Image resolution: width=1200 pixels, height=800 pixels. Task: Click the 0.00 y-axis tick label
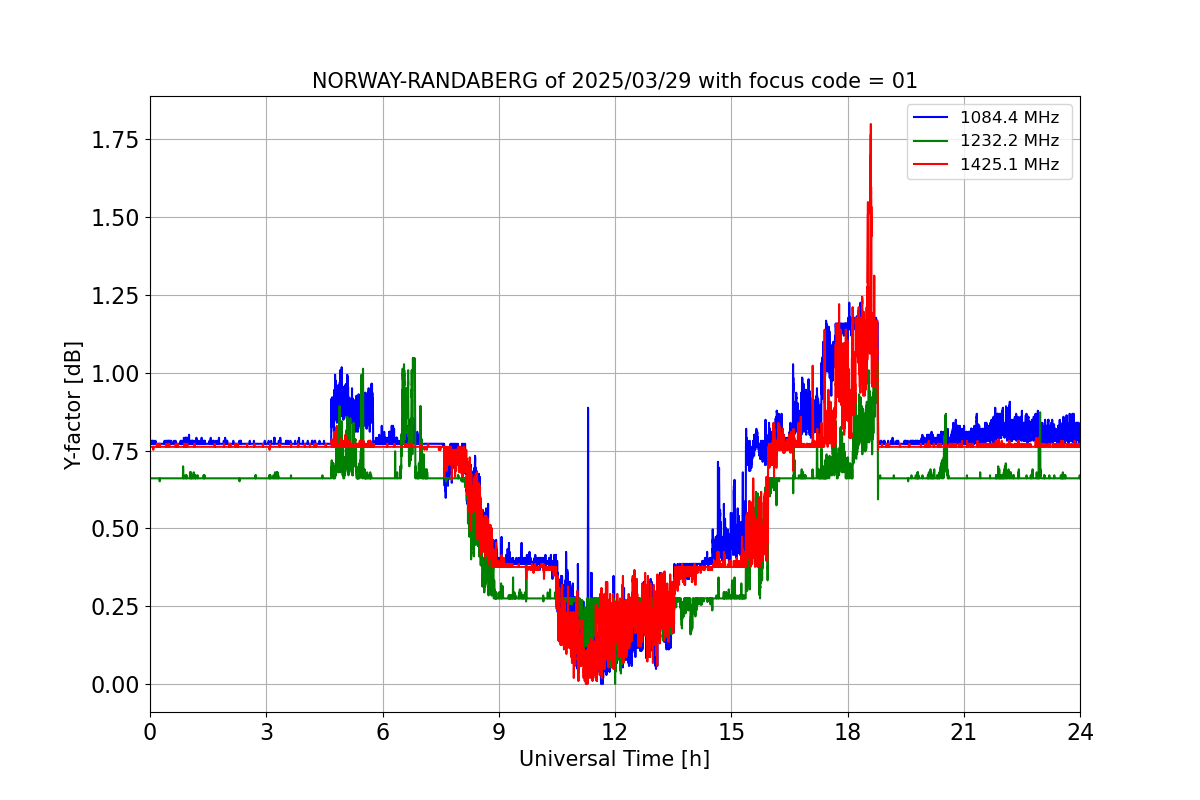(x=114, y=684)
